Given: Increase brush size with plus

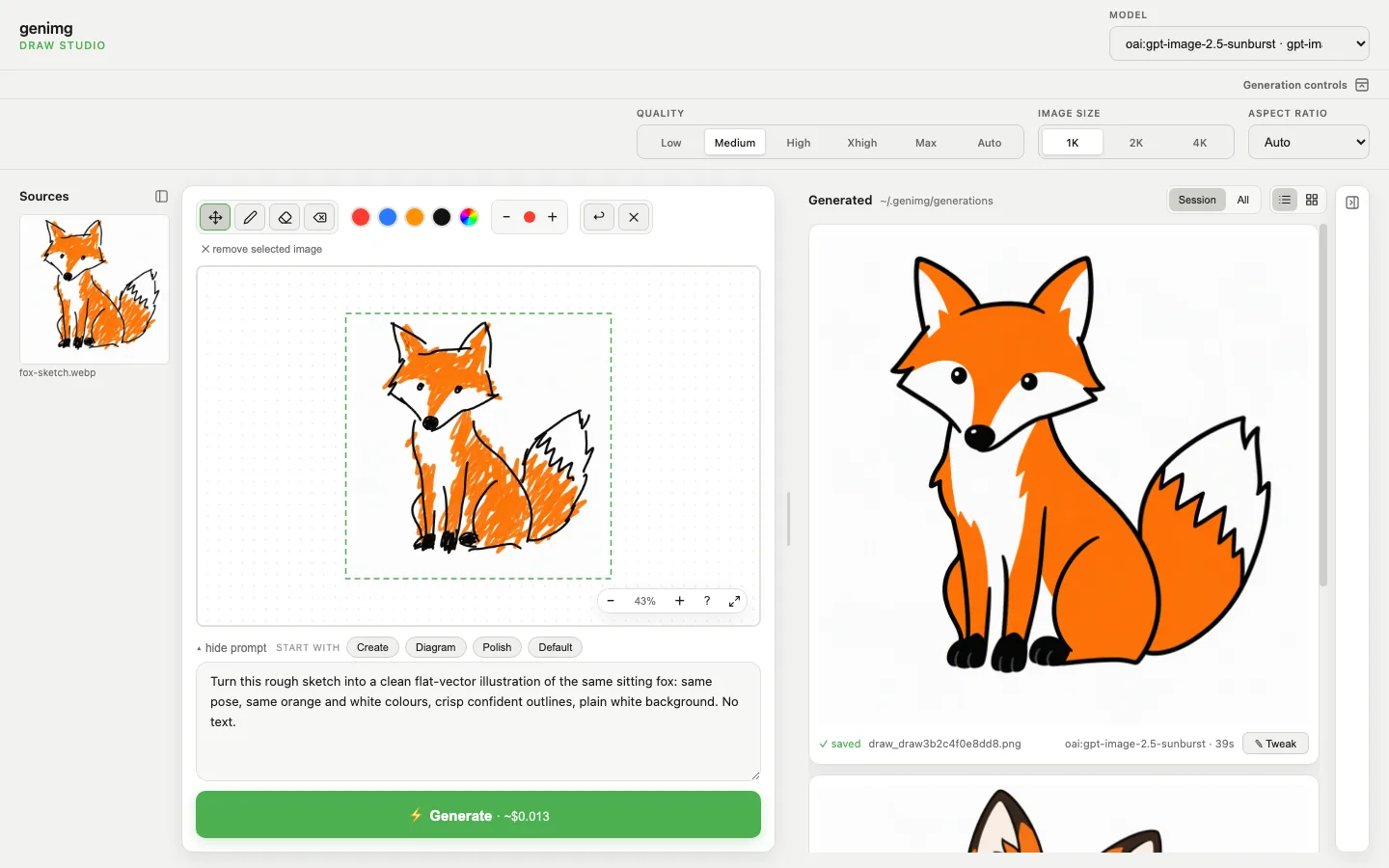Looking at the screenshot, I should [x=553, y=217].
